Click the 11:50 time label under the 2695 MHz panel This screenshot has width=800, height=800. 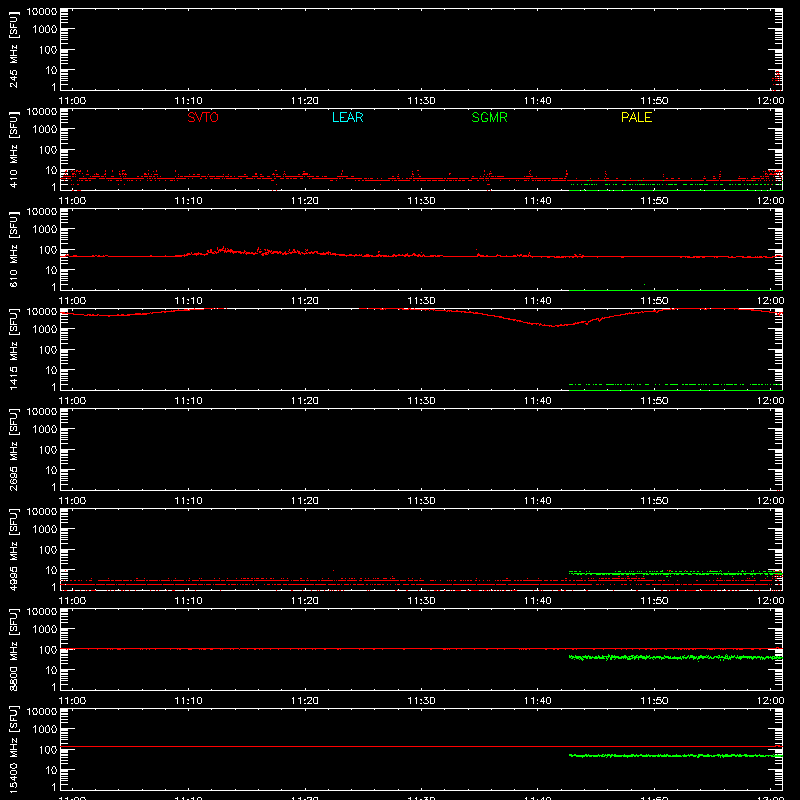coord(654,501)
